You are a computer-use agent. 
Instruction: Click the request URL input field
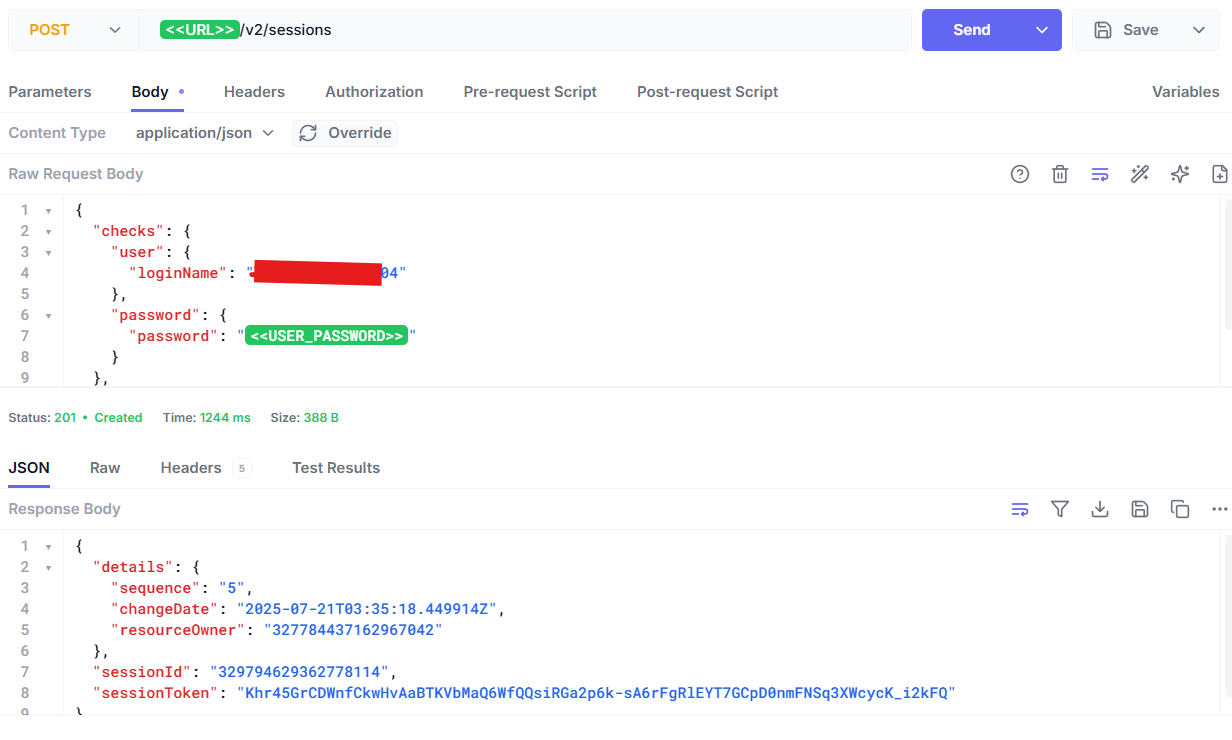coord(525,30)
